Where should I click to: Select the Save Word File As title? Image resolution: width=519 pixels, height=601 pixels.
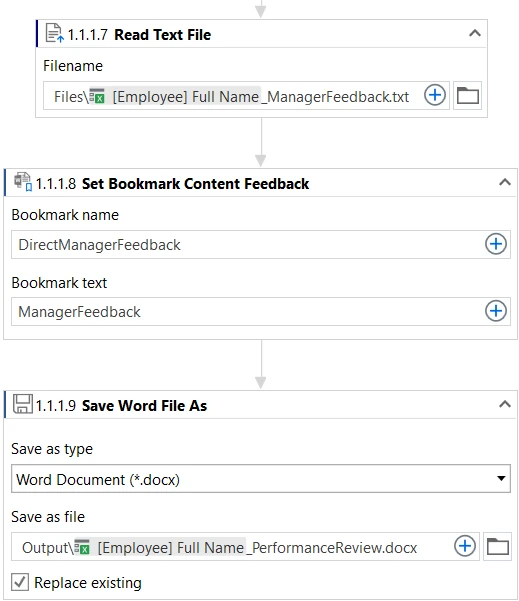145,406
